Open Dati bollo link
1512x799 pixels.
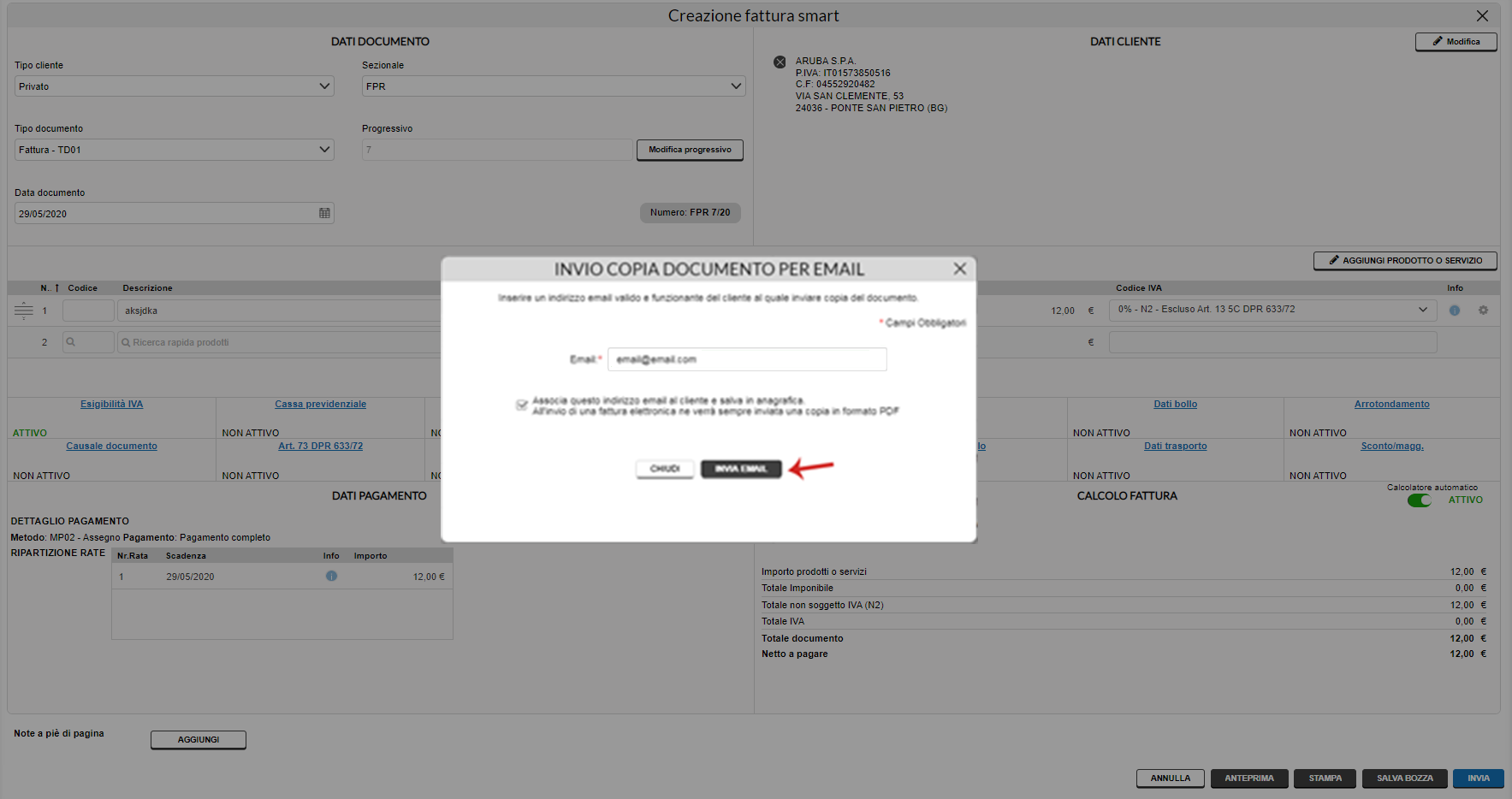click(x=1175, y=404)
